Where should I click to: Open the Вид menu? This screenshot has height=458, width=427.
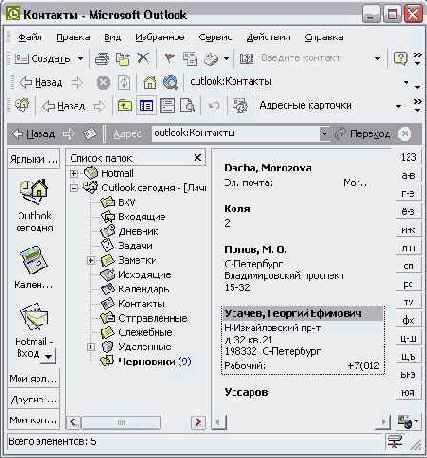click(x=112, y=37)
